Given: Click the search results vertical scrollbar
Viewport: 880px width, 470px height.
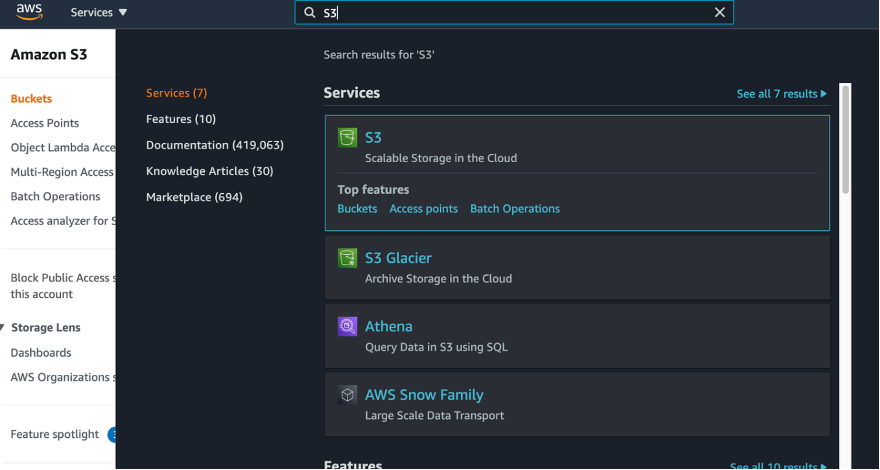Looking at the screenshot, I should click(845, 139).
